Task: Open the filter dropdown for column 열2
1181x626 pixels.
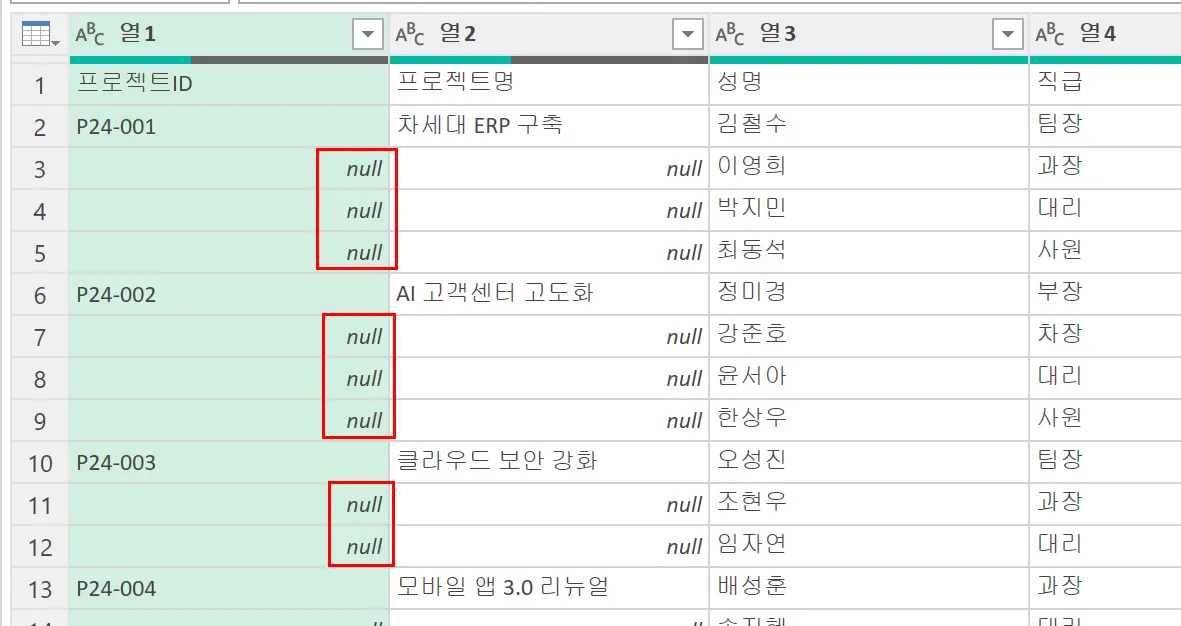Action: pyautogui.click(x=687, y=32)
